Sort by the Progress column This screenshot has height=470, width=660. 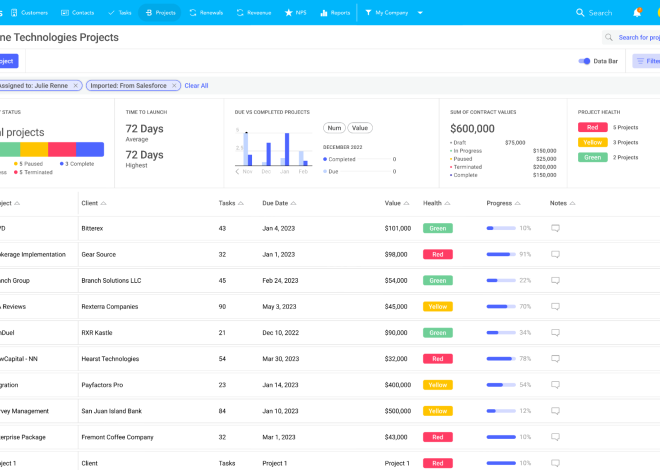503,203
